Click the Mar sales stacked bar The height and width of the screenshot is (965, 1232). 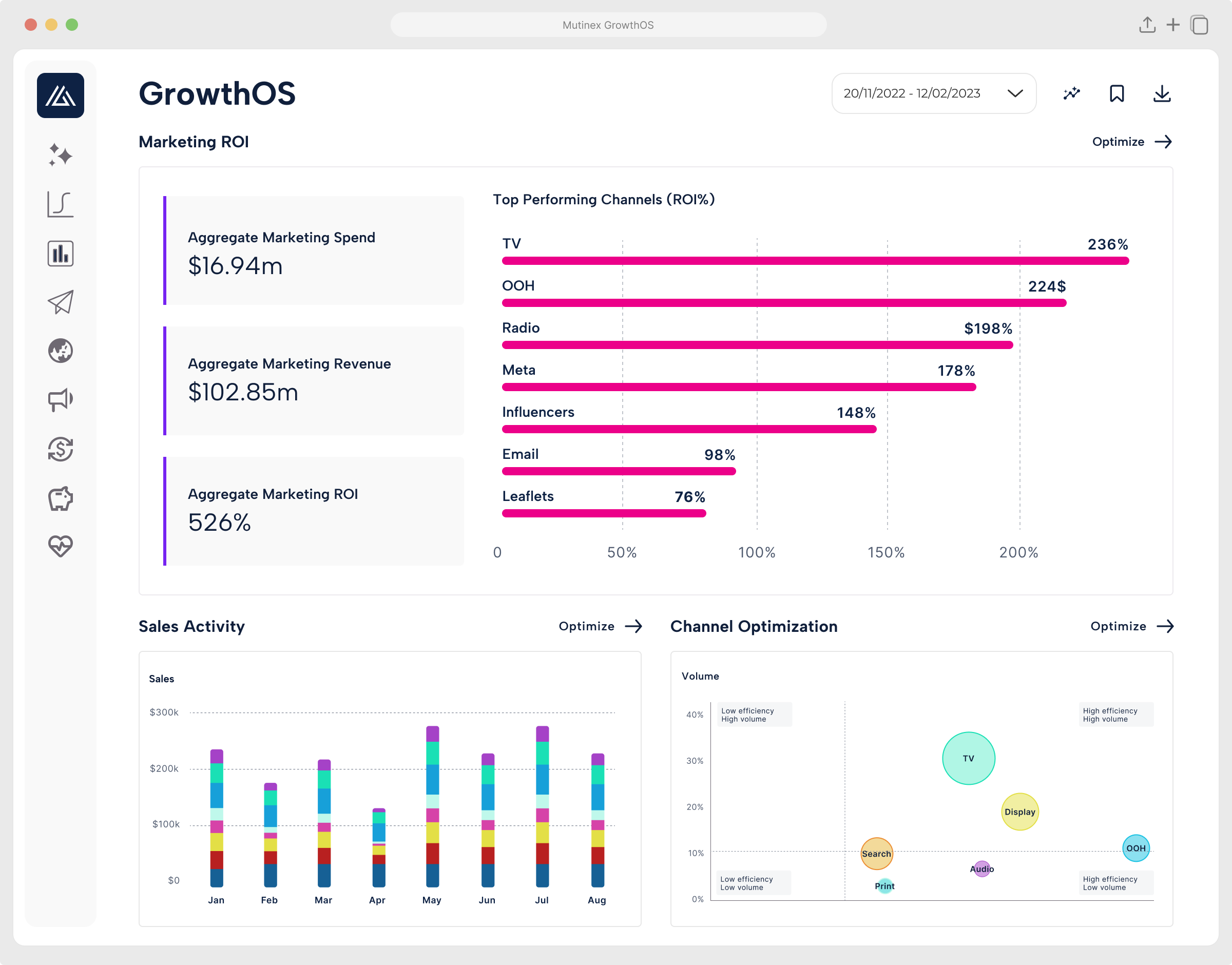324,823
